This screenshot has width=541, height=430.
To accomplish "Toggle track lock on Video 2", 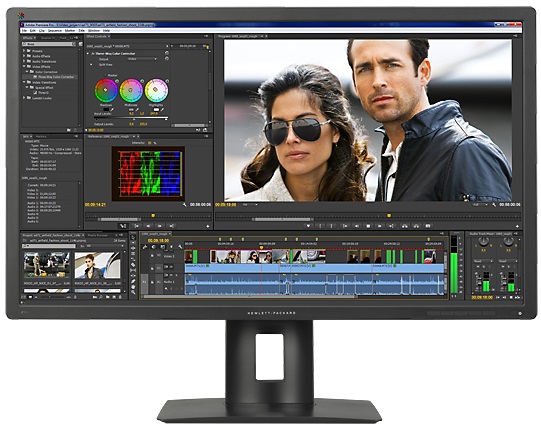I will [x=152, y=256].
